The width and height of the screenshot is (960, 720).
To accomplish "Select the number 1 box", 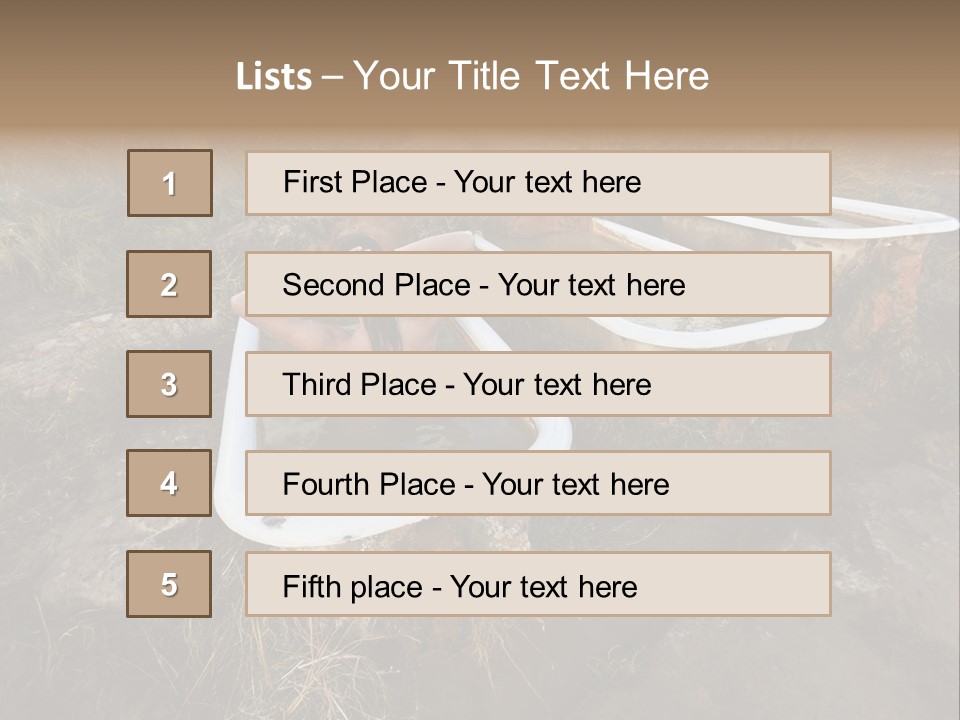I will [x=170, y=183].
